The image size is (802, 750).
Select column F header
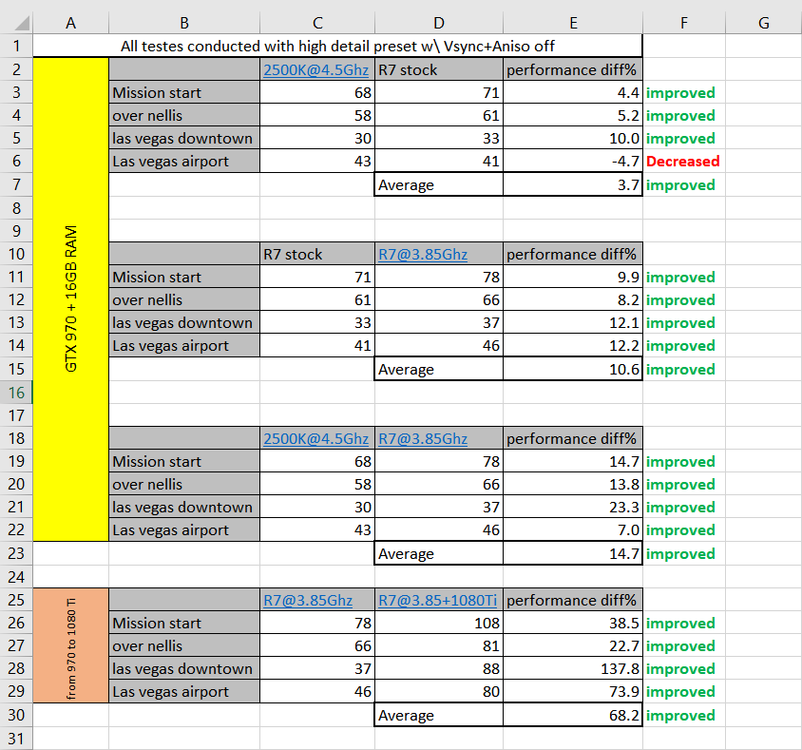[x=683, y=21]
